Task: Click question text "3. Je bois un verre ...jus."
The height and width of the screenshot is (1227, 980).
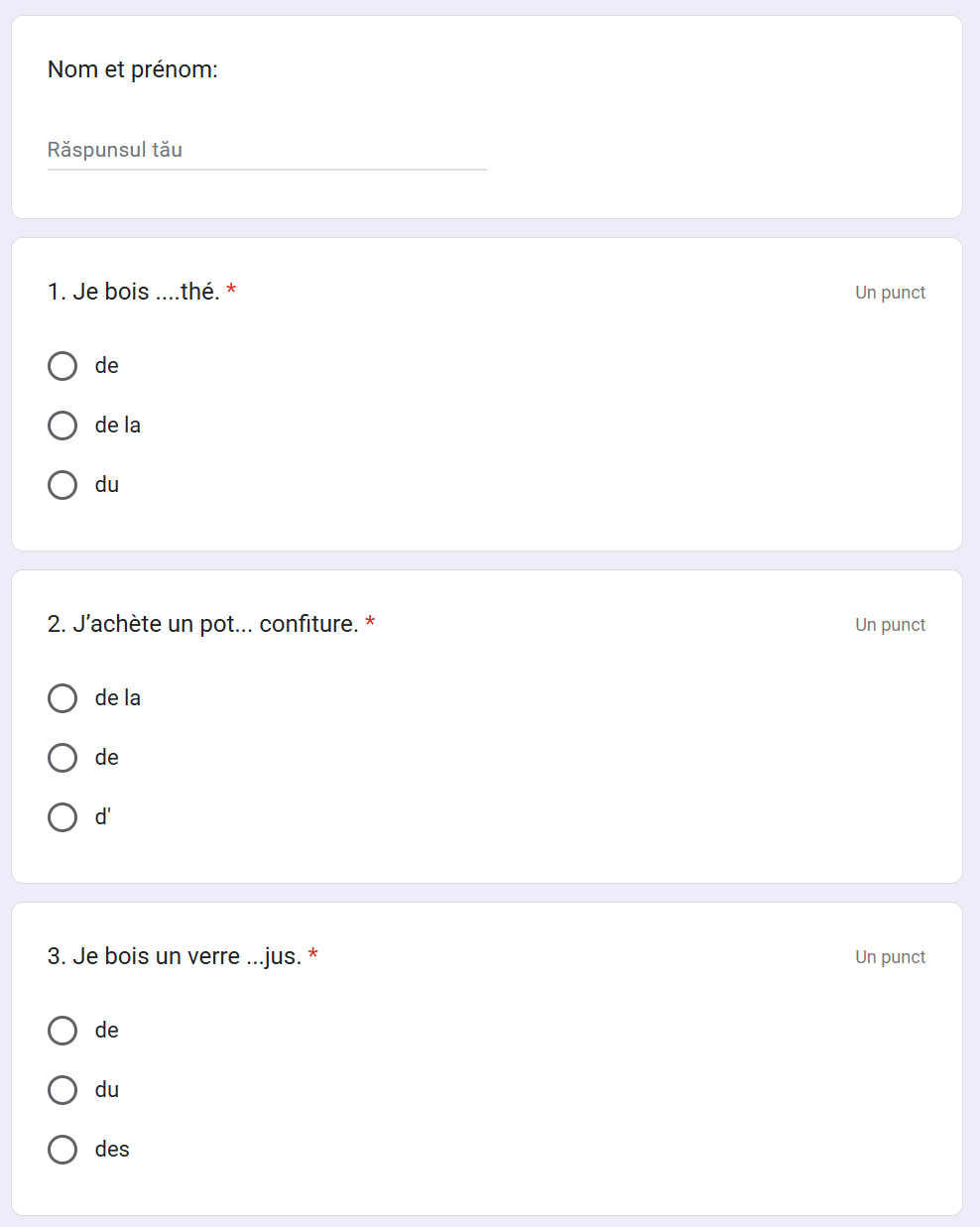Action: pos(174,956)
